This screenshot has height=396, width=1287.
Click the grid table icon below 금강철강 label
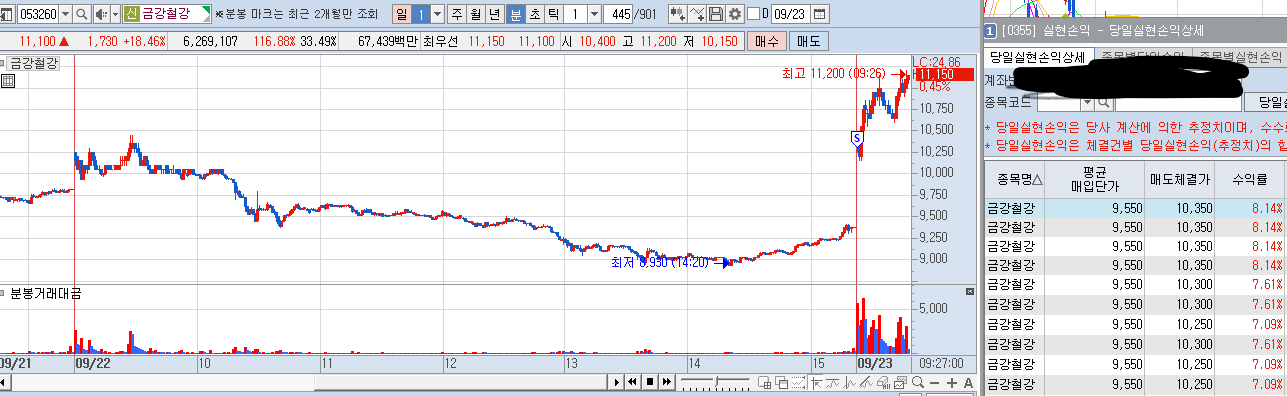8,81
